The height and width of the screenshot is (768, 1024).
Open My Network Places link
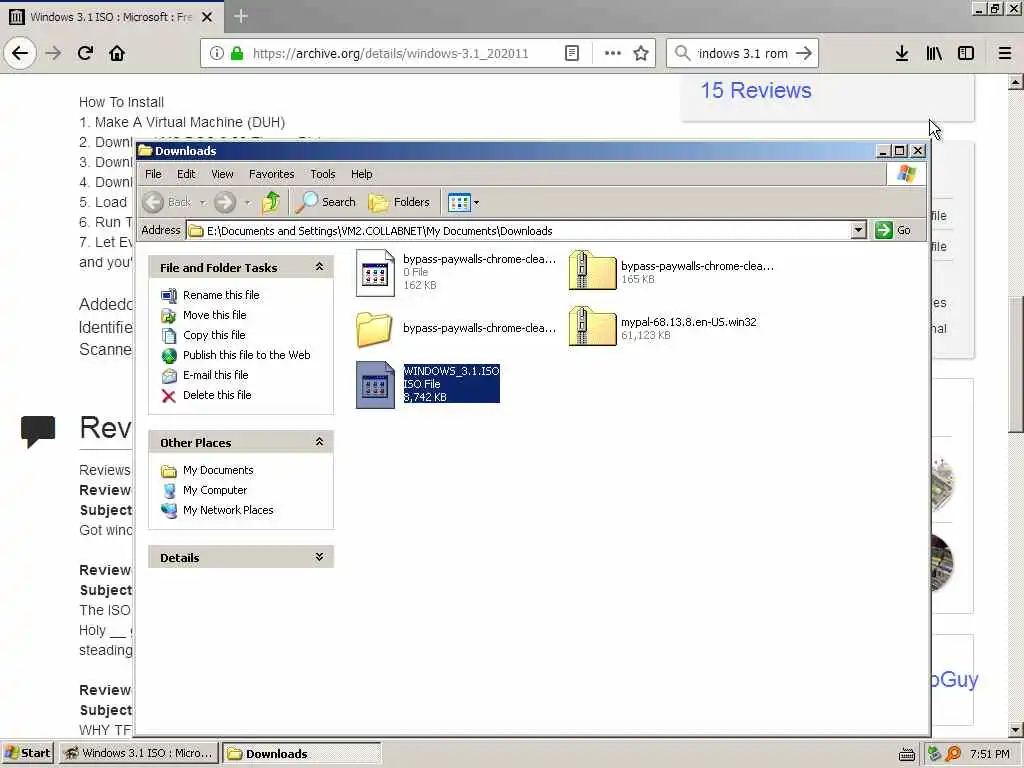(228, 510)
